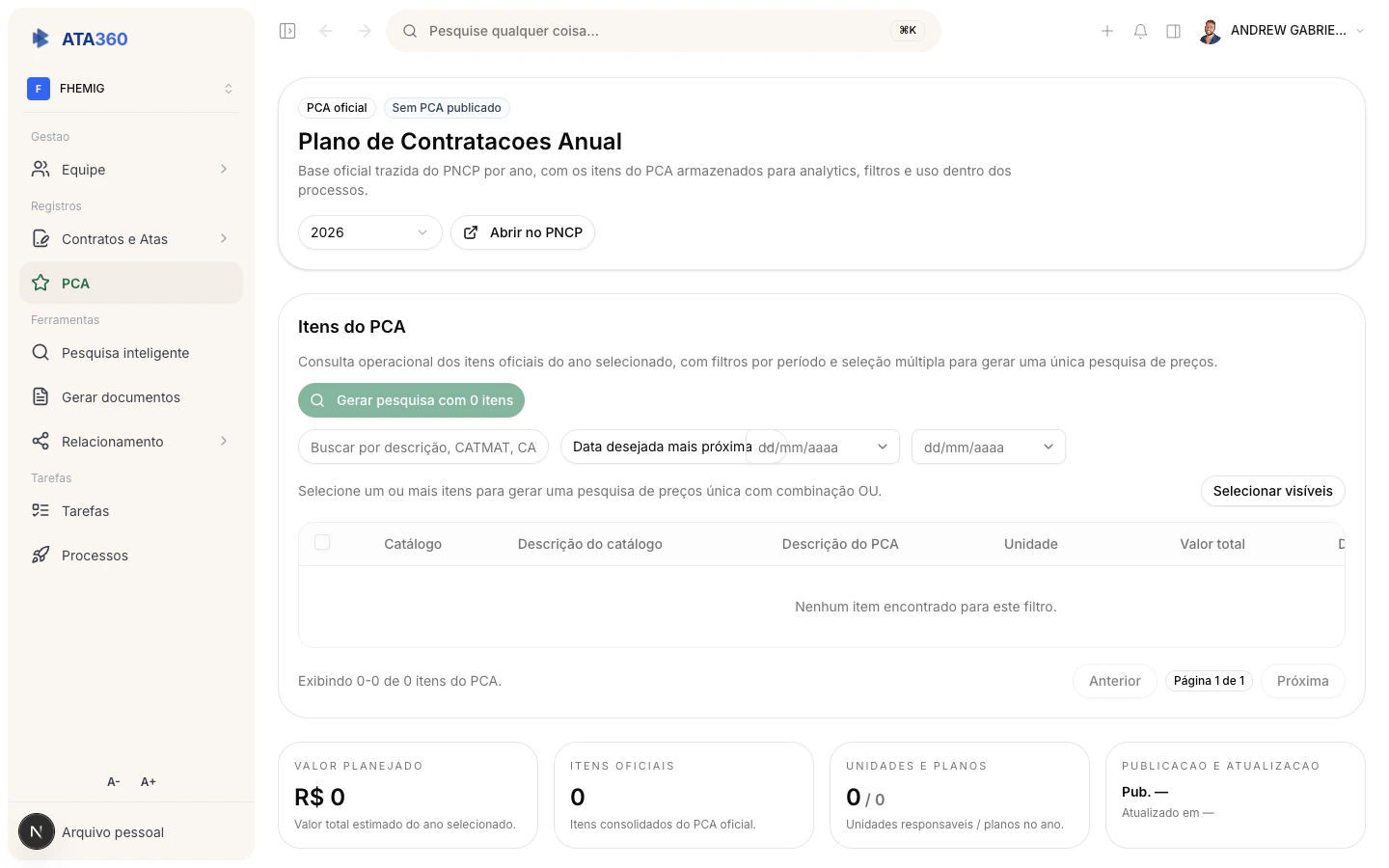Click the Gerar documentos document icon
This screenshot has height=868, width=1389.
40,396
